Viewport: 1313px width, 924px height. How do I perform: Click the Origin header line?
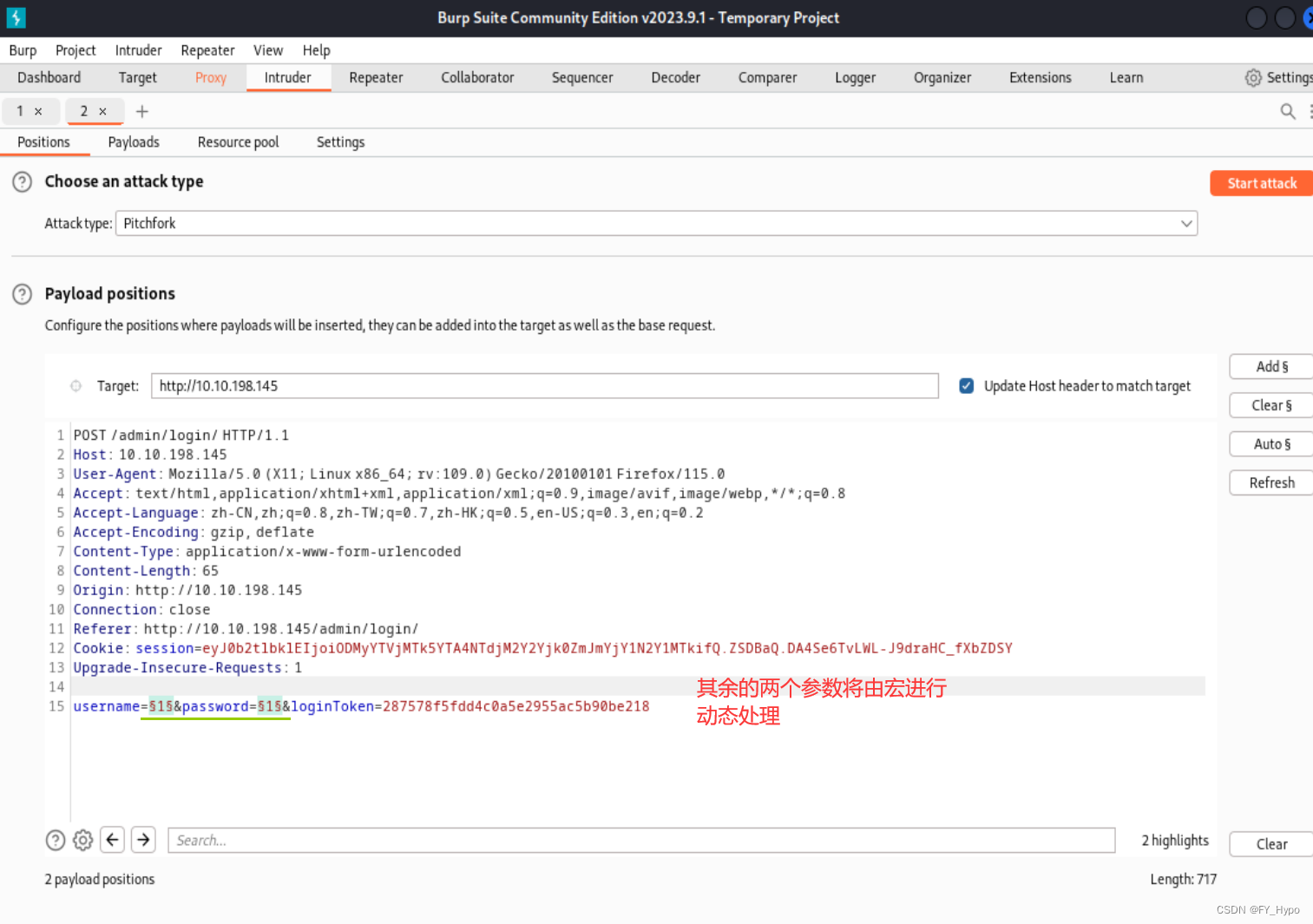click(x=187, y=590)
